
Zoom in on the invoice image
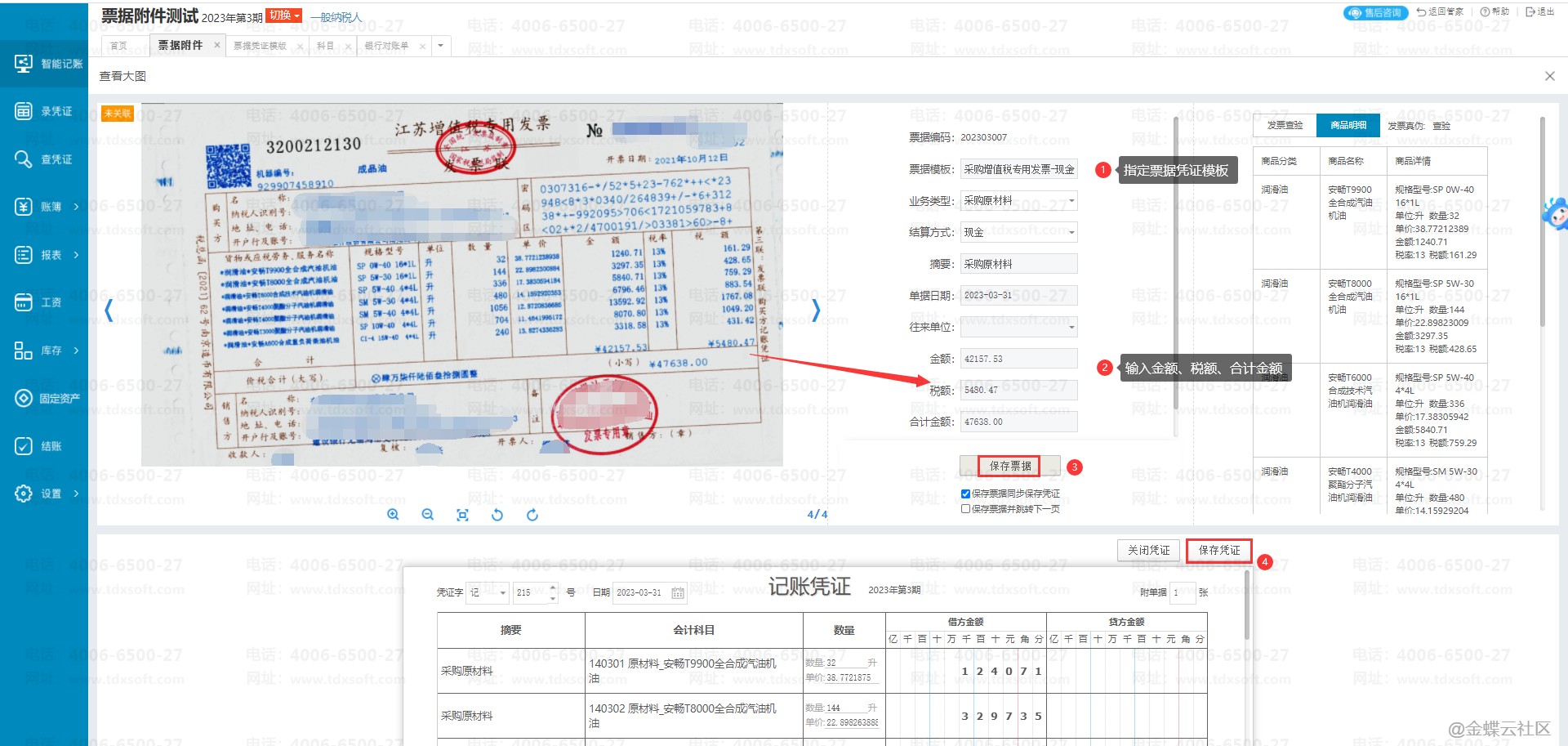393,515
